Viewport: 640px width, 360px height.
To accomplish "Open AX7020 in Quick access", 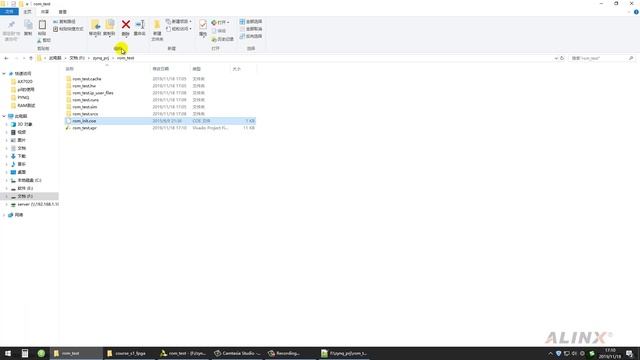I will point(24,82).
